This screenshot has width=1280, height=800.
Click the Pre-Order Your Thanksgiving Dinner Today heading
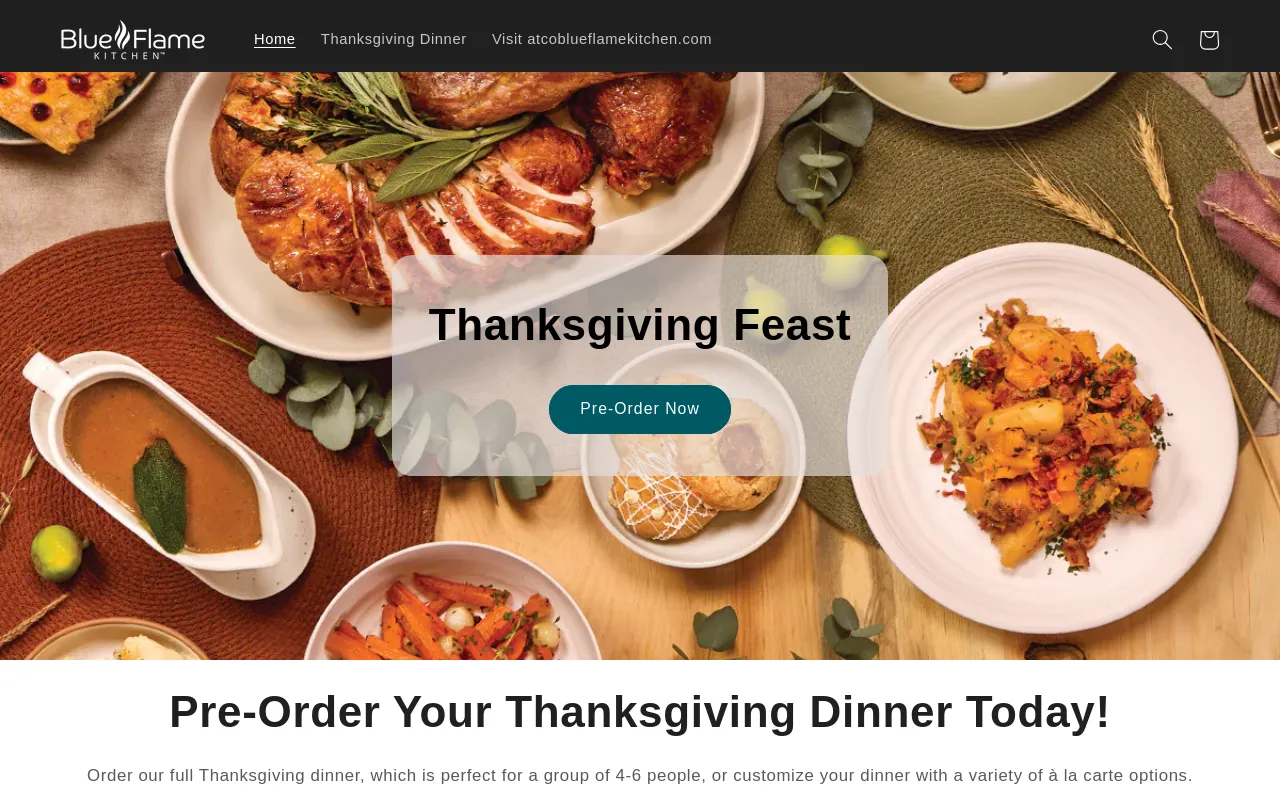tap(640, 712)
